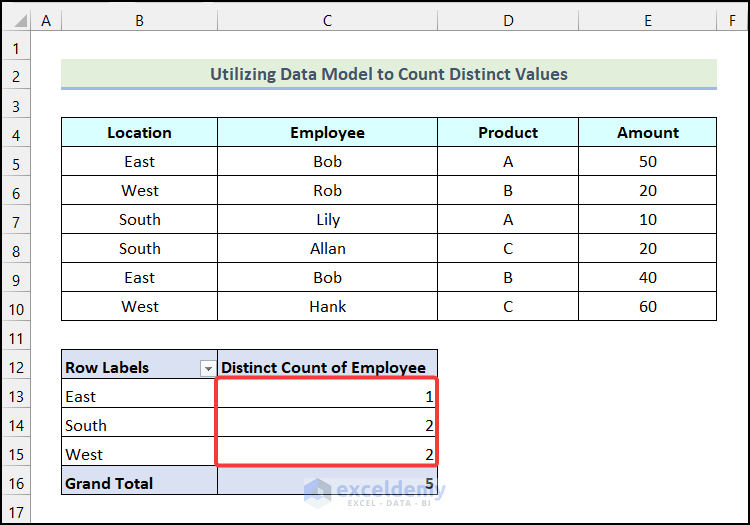Click the Grand Total label cell
Viewport: 750px width, 525px height.
point(139,484)
